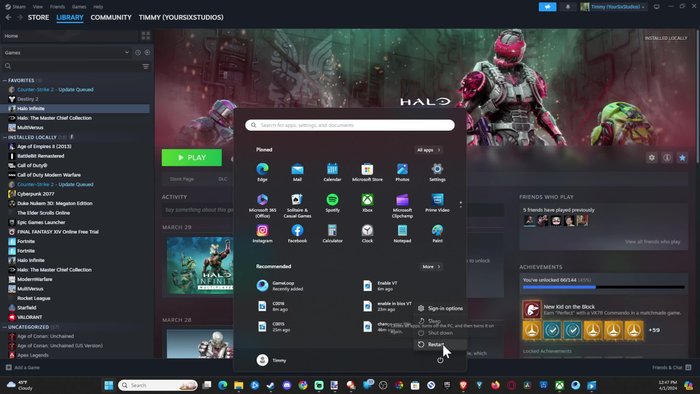Open Sign-in options from power menu
Image resolution: width=700 pixels, height=394 pixels.
[x=440, y=308]
